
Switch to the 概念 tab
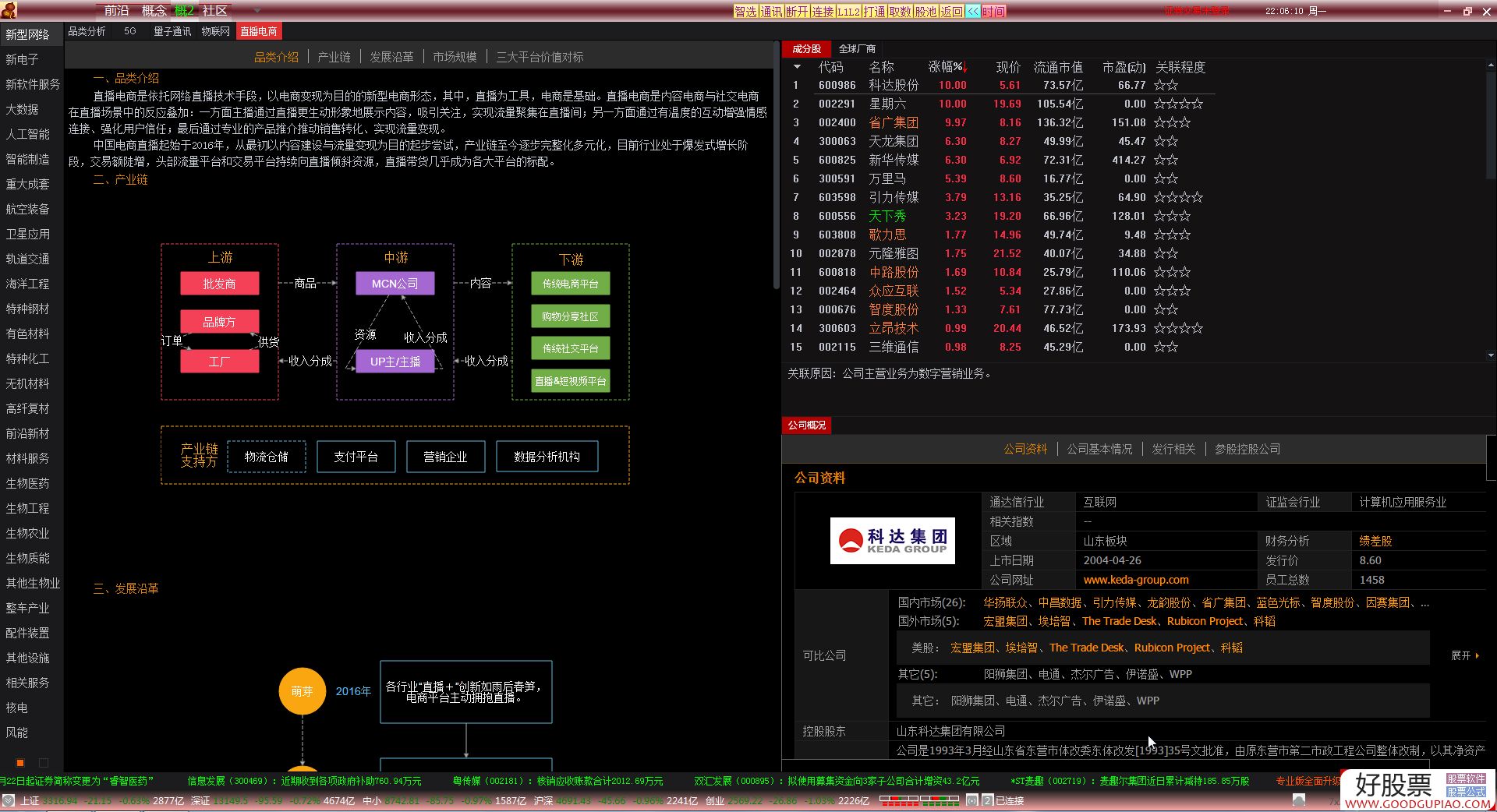pyautogui.click(x=154, y=11)
